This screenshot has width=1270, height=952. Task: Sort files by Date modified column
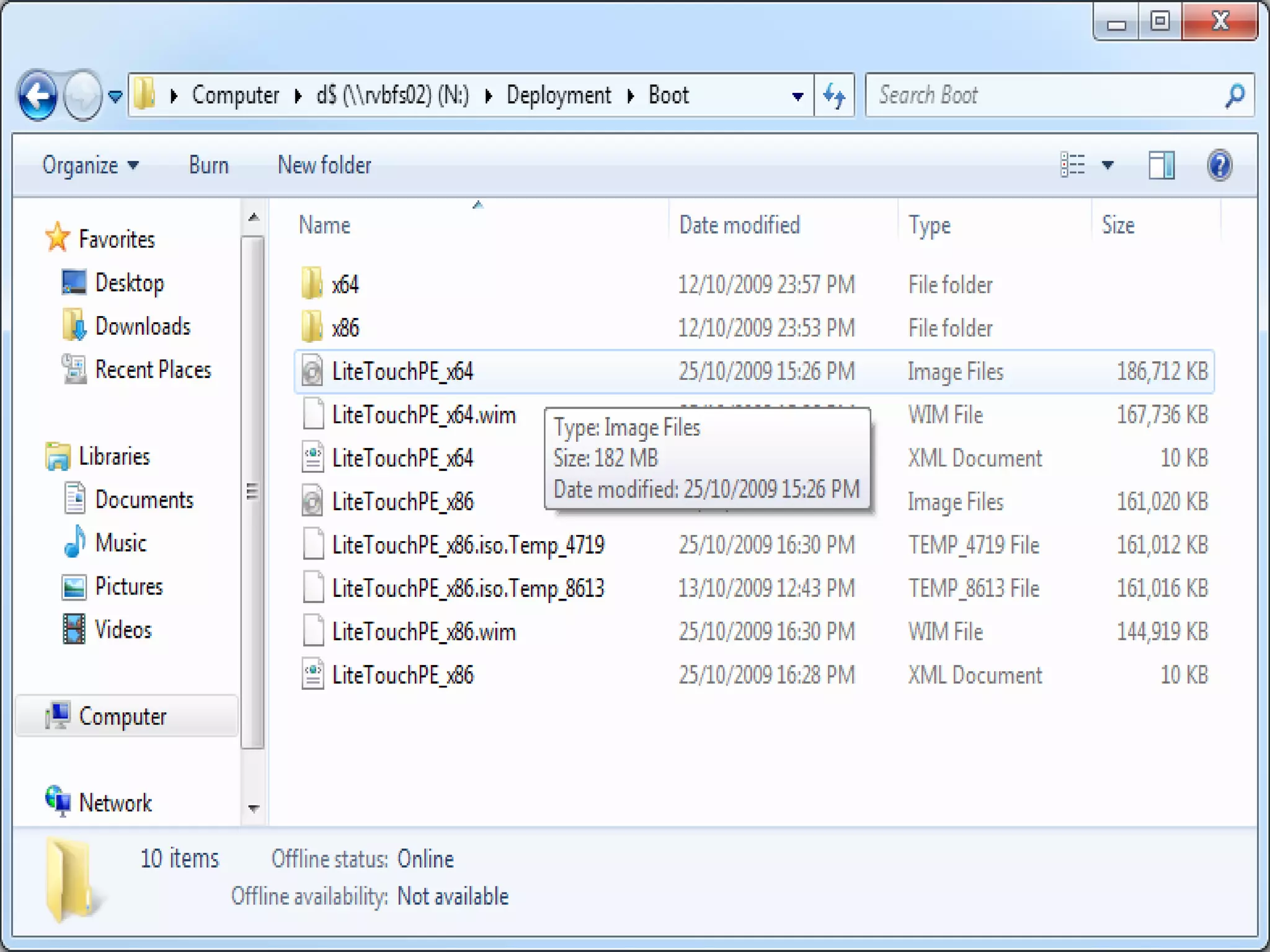tap(739, 225)
